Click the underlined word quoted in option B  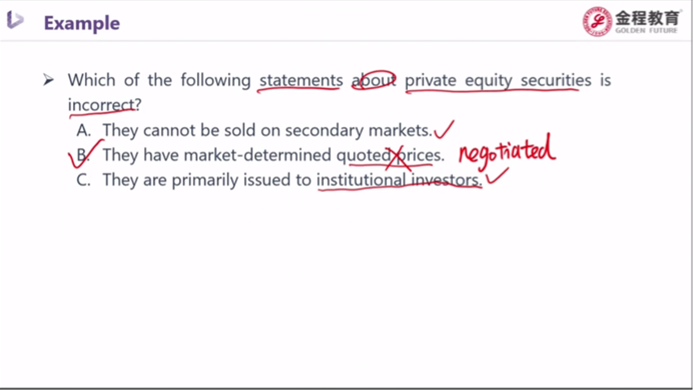(x=364, y=155)
